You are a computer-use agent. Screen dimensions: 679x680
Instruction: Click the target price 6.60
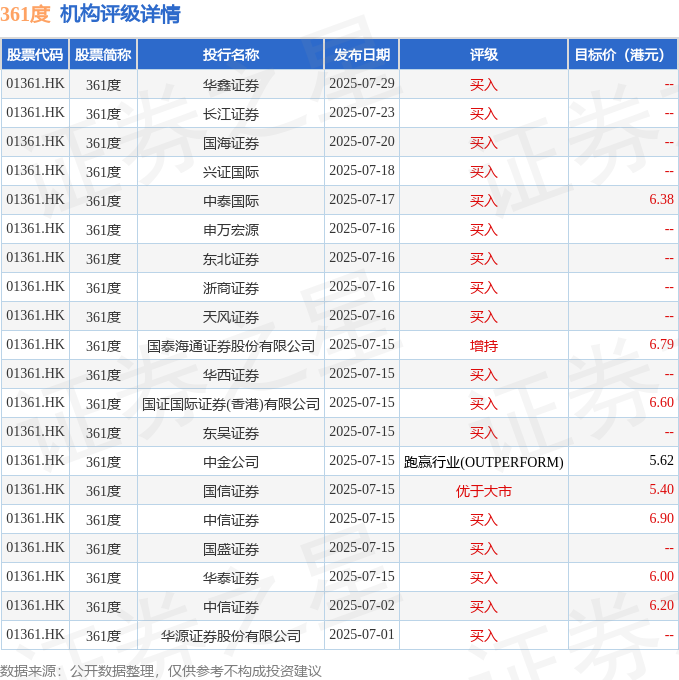click(661, 402)
